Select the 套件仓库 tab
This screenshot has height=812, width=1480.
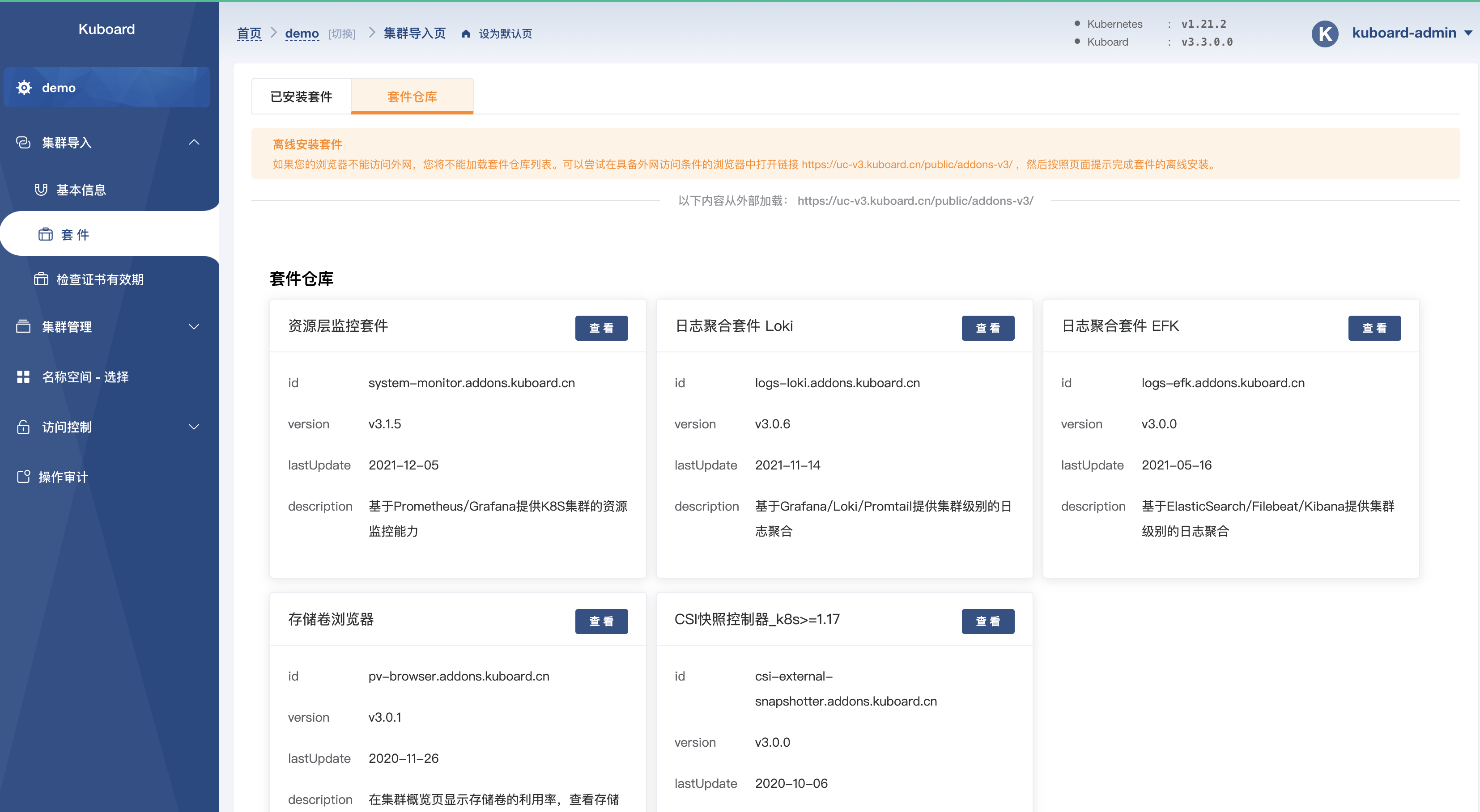pyautogui.click(x=412, y=97)
